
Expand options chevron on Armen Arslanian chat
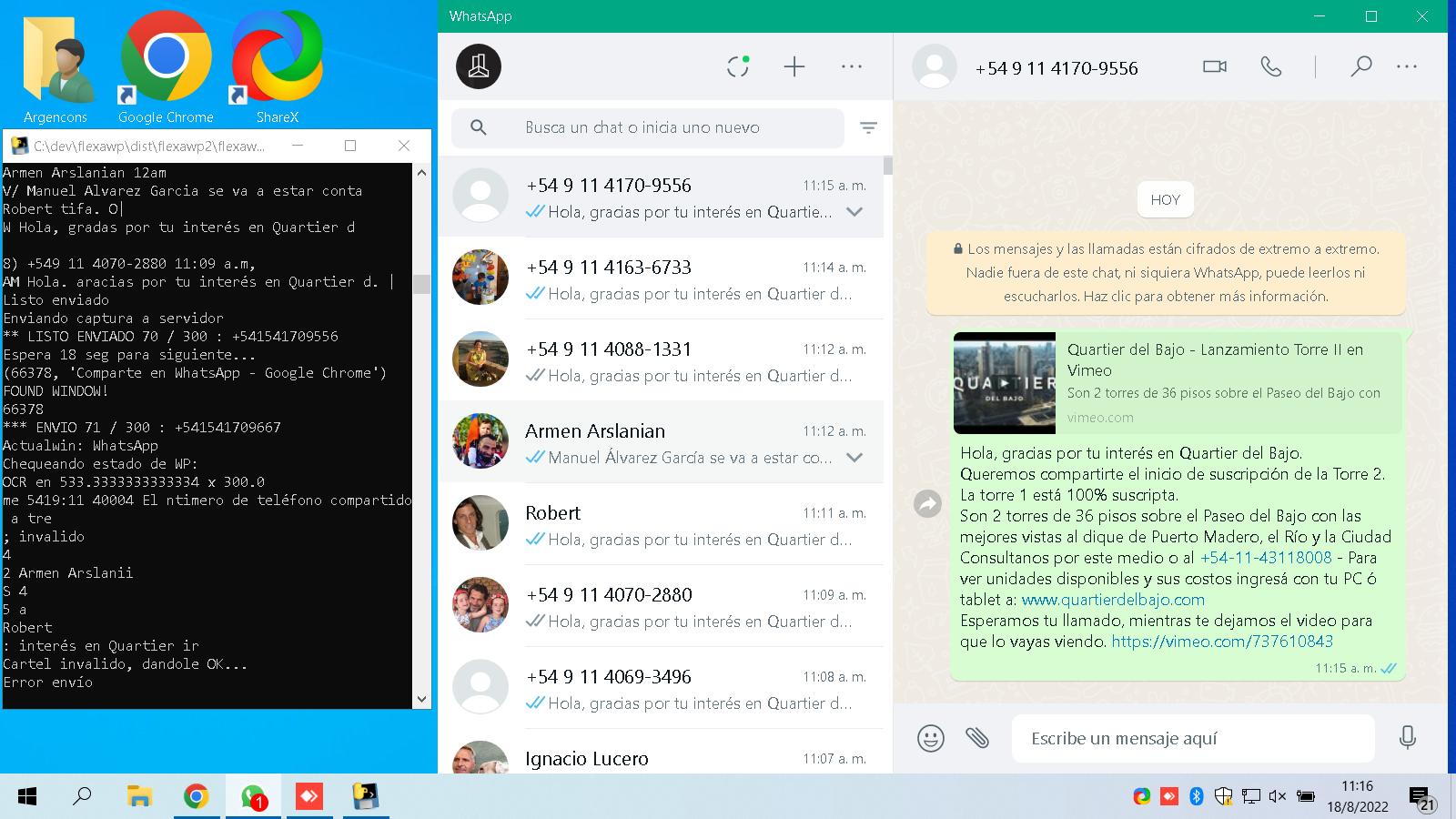tap(854, 458)
